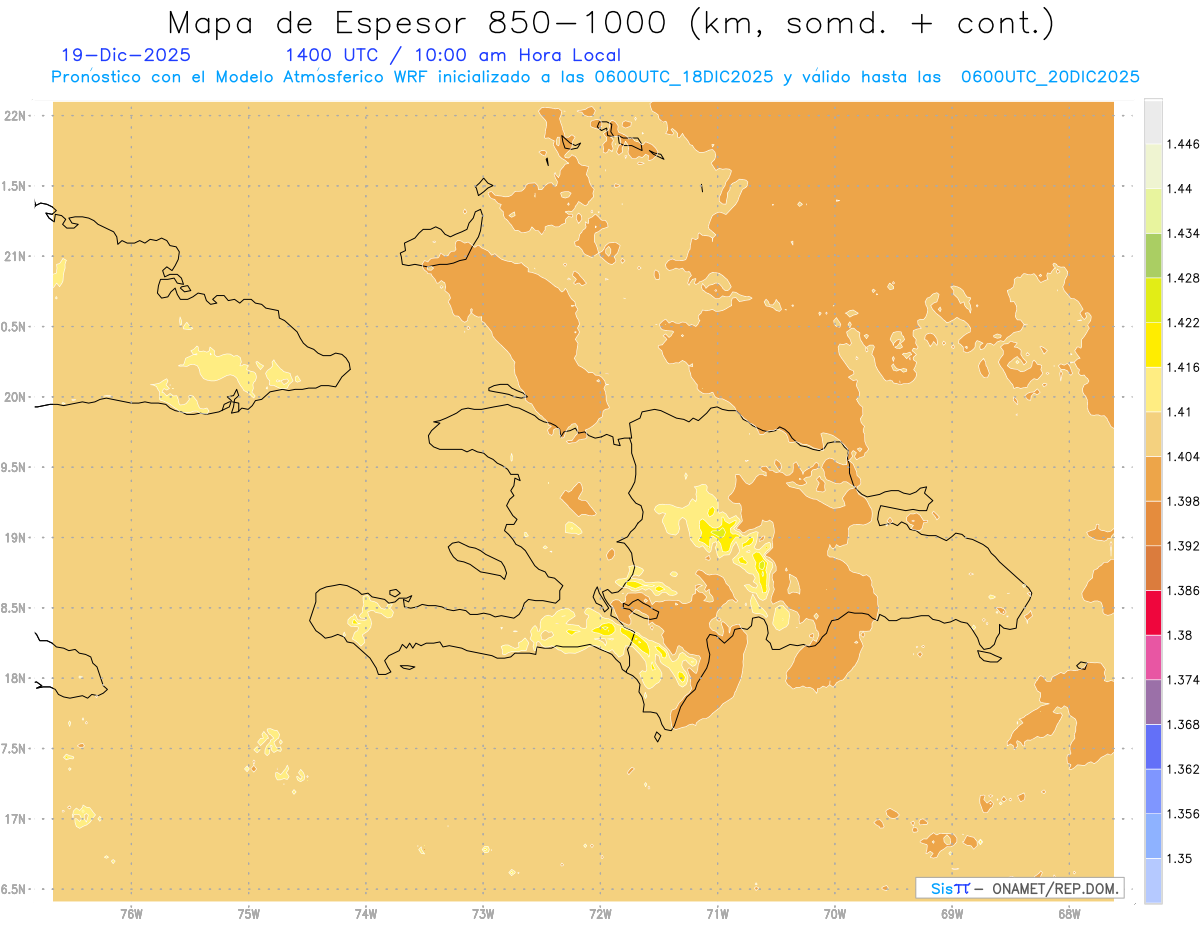This screenshot has height=927, width=1200.
Task: Click the 'Pronostico con el Modelo Atmosferico WRF' line
Action: pyautogui.click(x=595, y=77)
